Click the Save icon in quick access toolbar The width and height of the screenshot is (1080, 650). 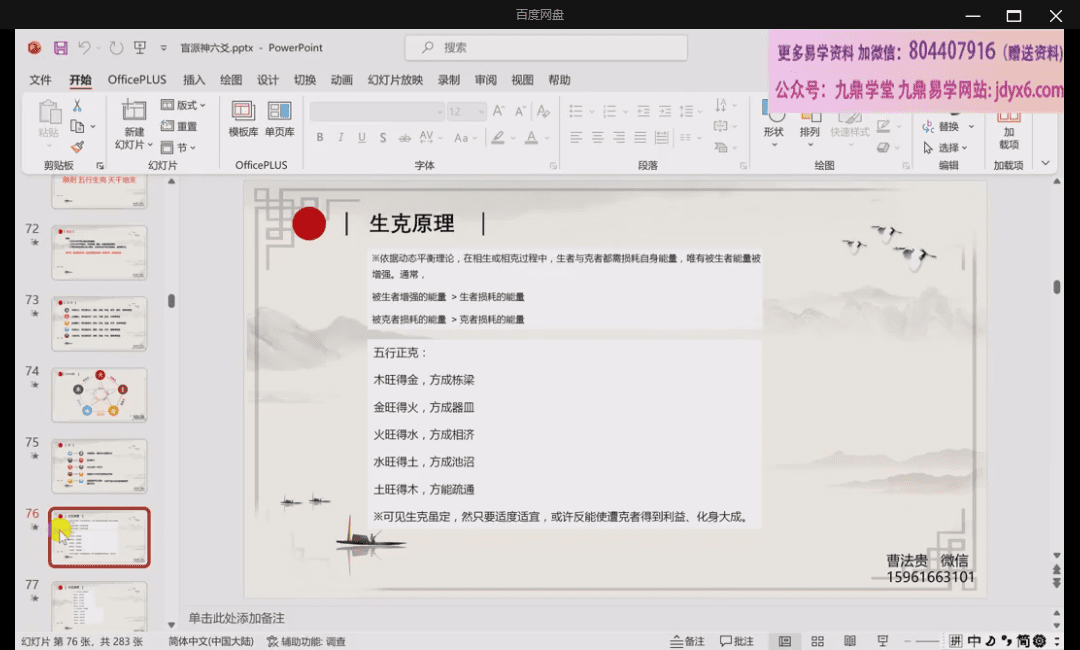(60, 48)
